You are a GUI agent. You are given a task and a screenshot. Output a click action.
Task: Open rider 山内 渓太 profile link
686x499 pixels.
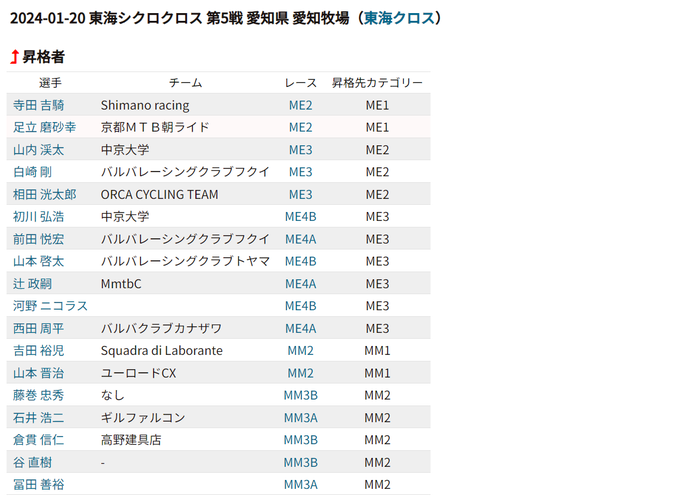(x=38, y=150)
